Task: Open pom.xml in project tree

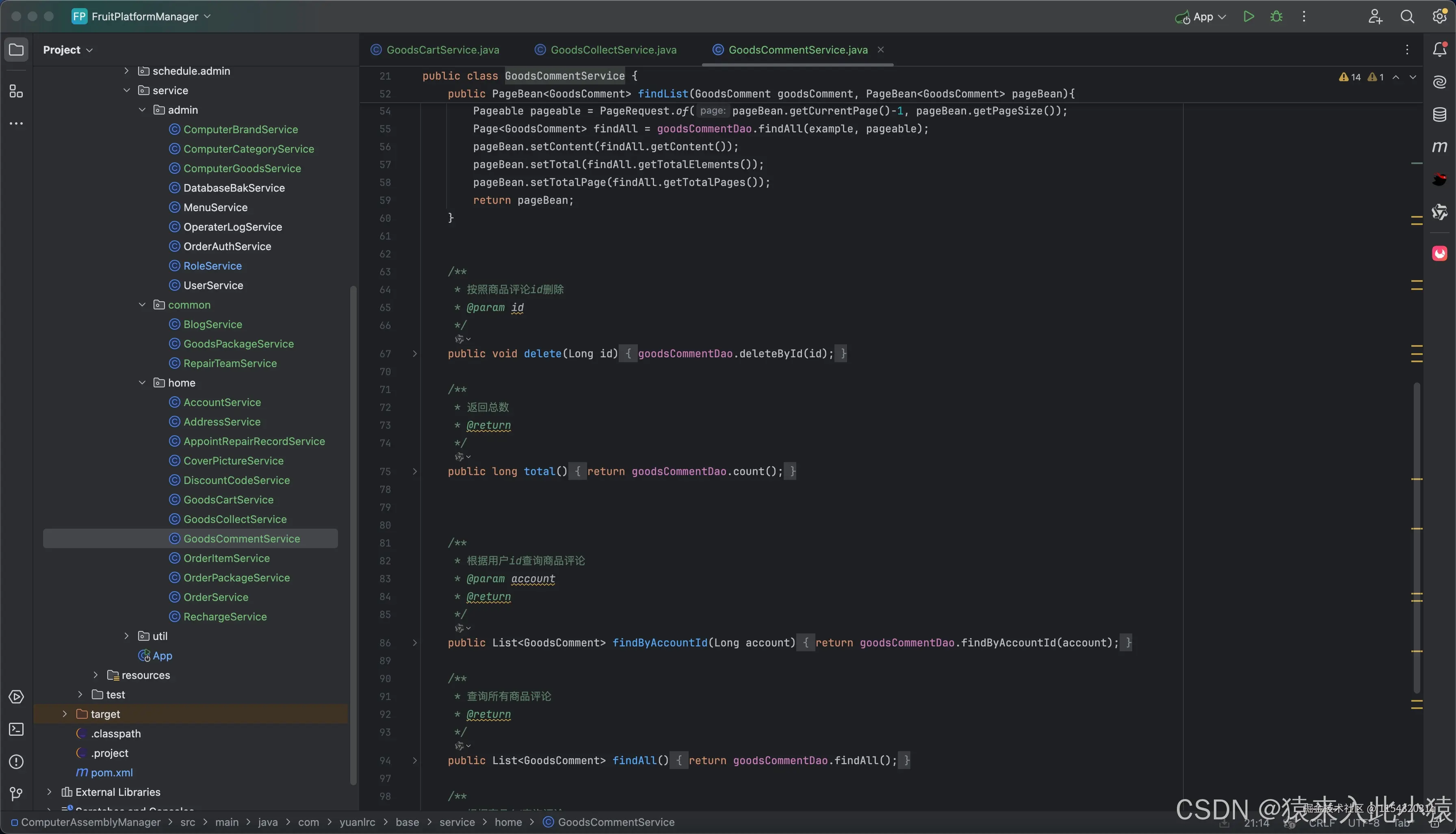Action: [x=112, y=773]
